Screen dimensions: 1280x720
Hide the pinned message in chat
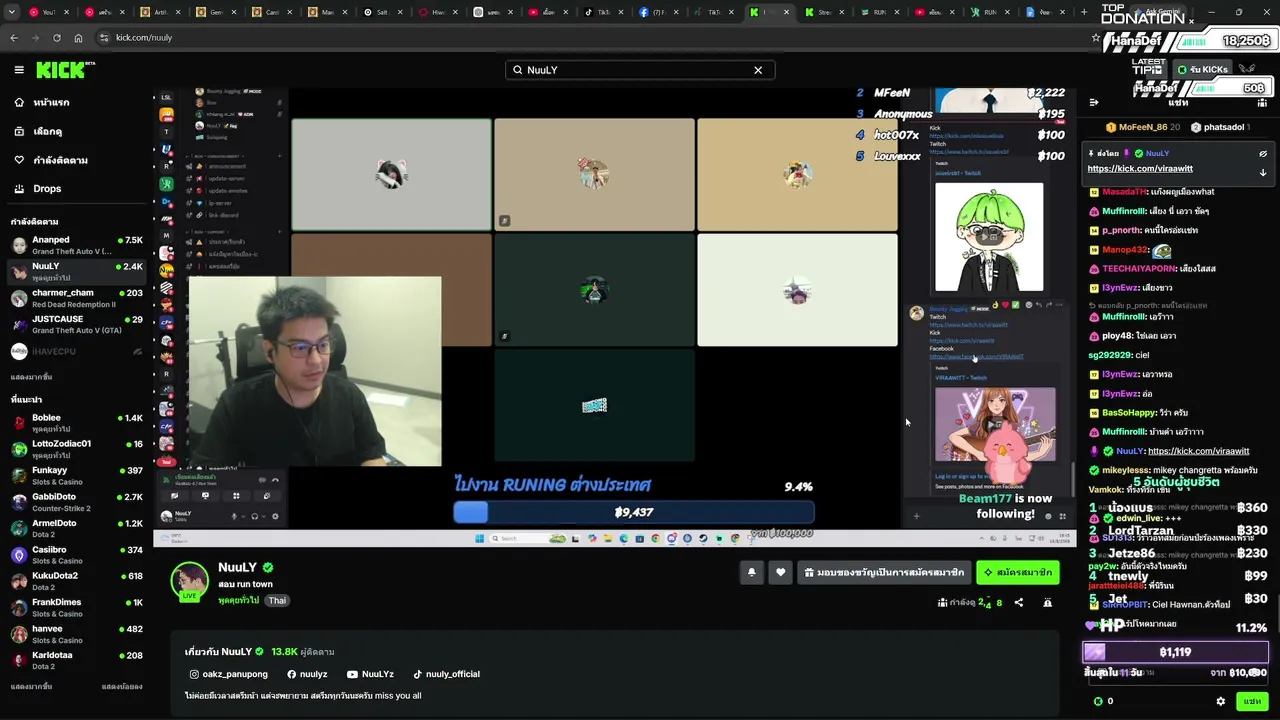click(1263, 154)
